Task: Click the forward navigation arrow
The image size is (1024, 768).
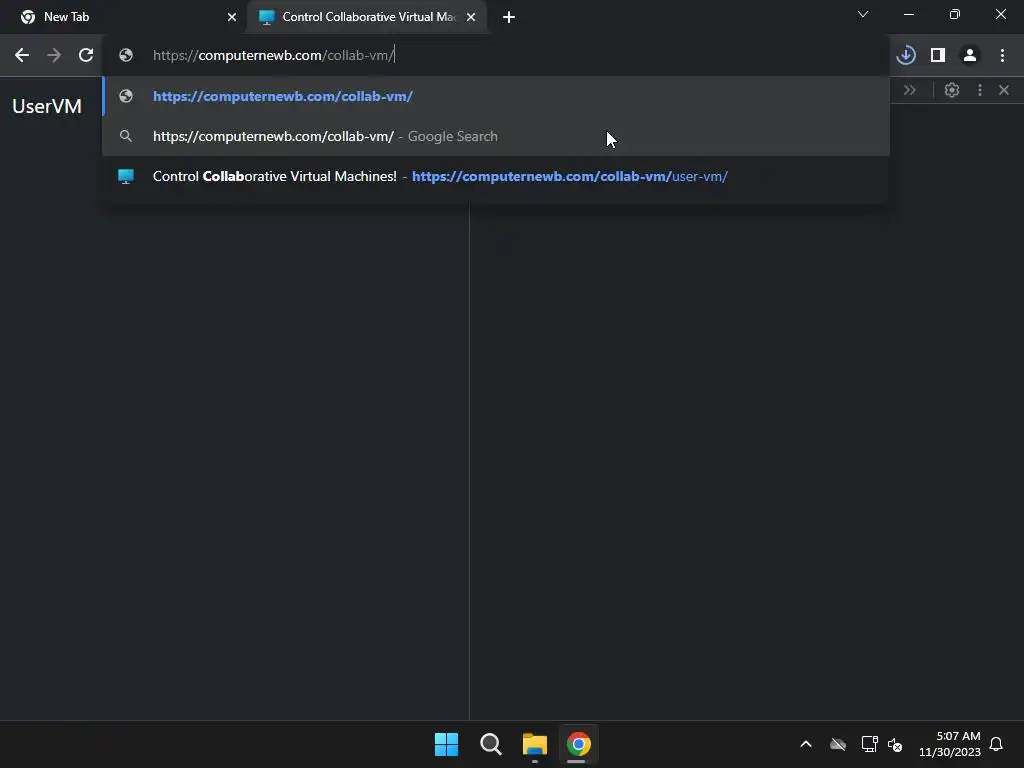Action: pyautogui.click(x=54, y=56)
